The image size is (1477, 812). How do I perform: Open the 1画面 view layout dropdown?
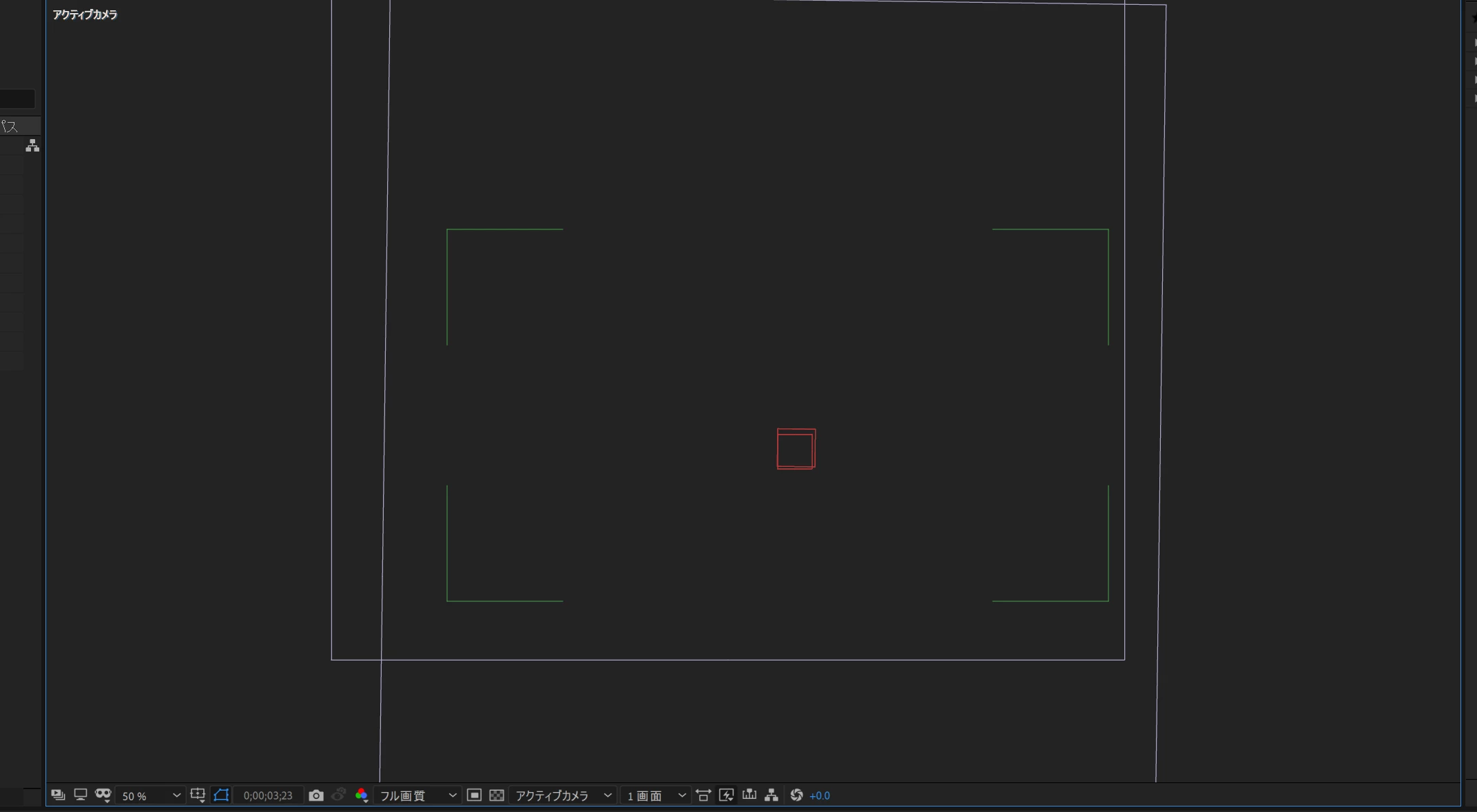[x=655, y=795]
